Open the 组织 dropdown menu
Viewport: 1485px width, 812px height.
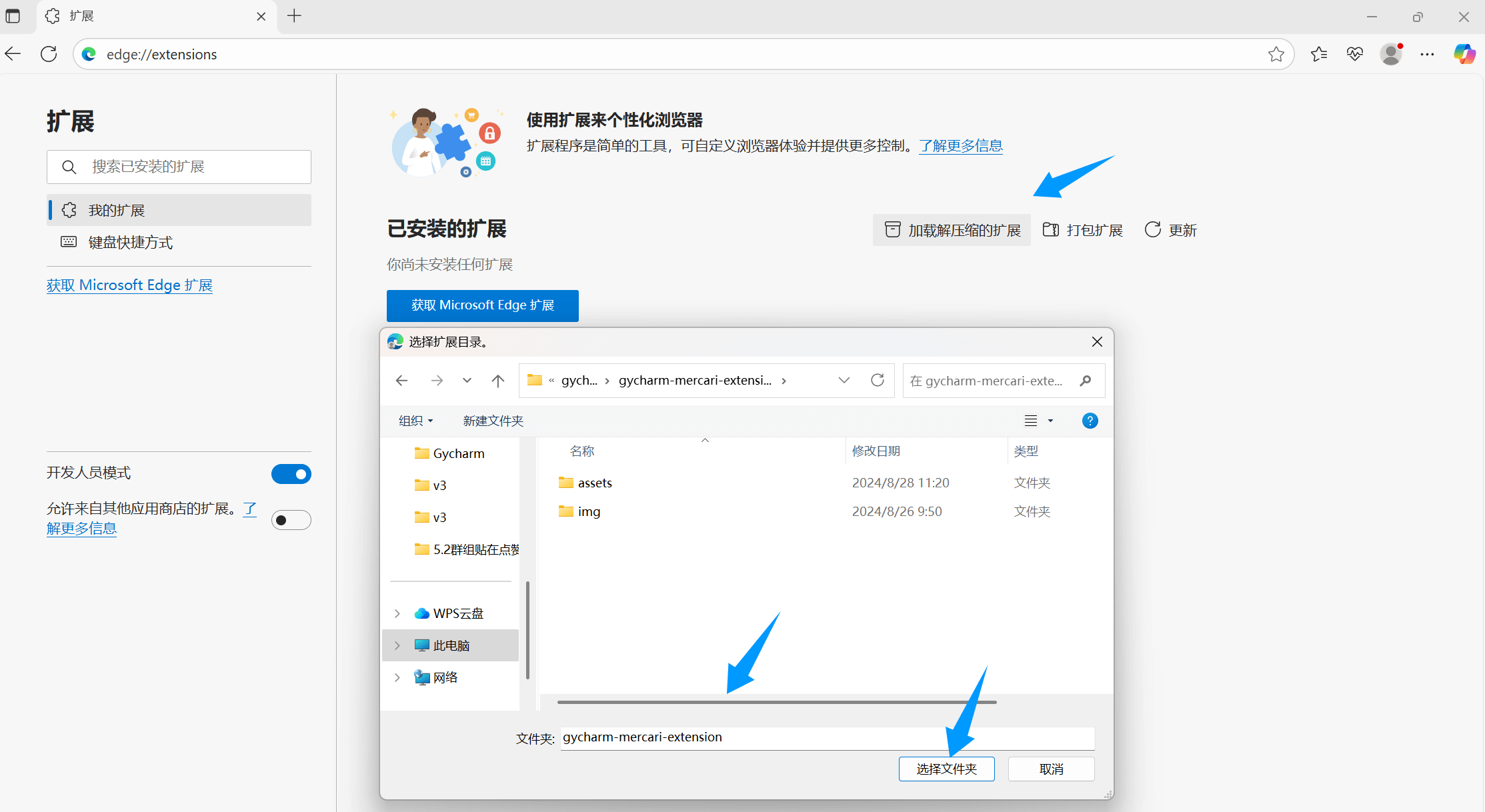click(x=416, y=421)
